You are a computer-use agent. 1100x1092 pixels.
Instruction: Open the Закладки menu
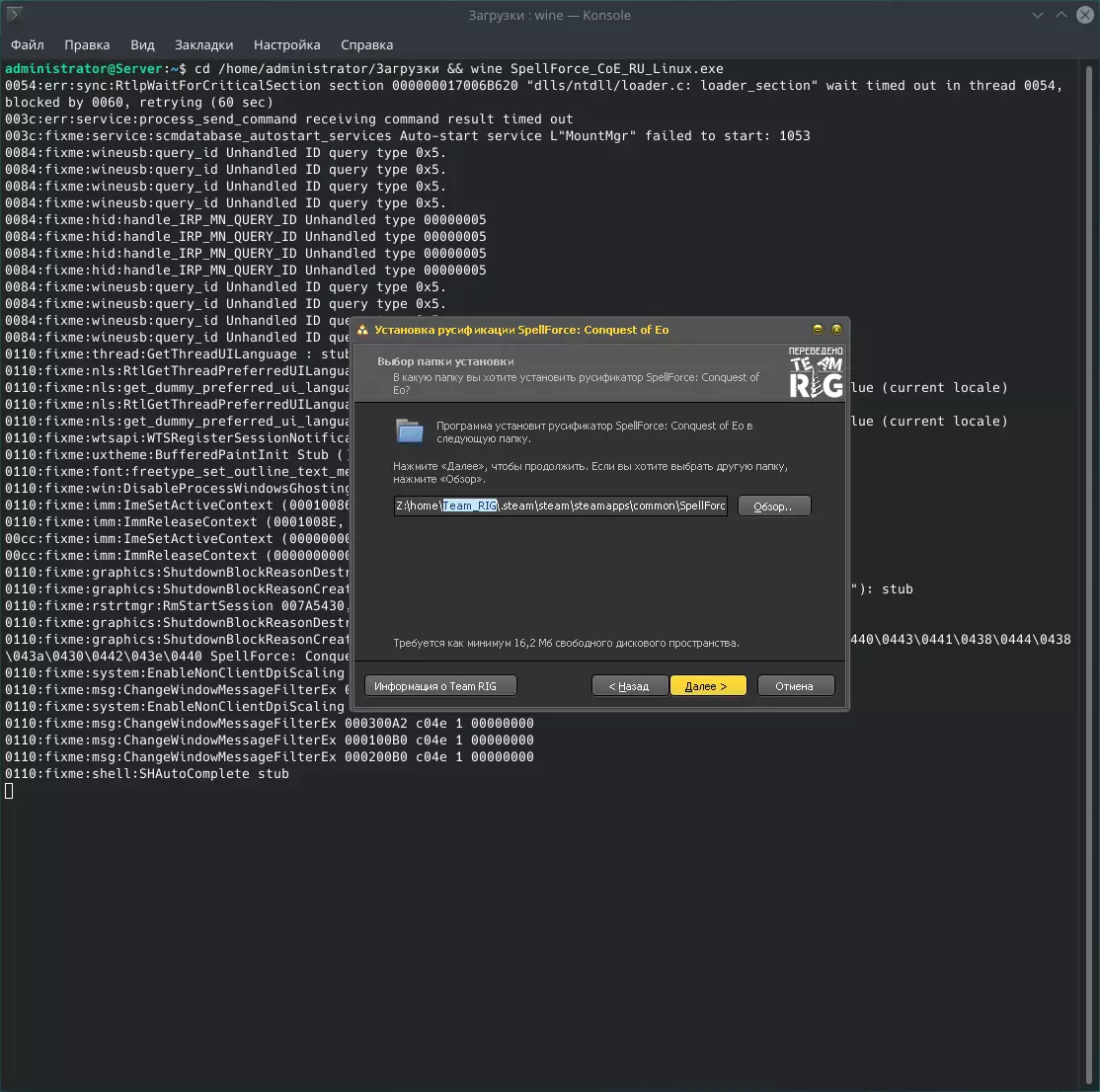pyautogui.click(x=204, y=44)
